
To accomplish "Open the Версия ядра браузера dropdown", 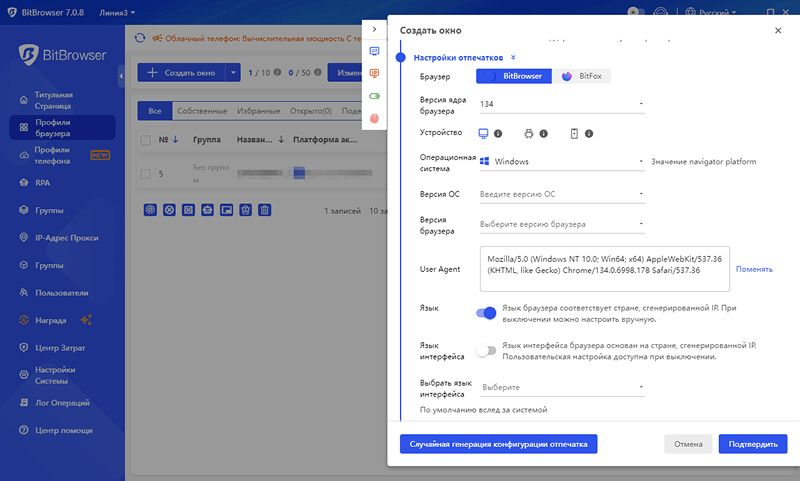I will pos(561,104).
